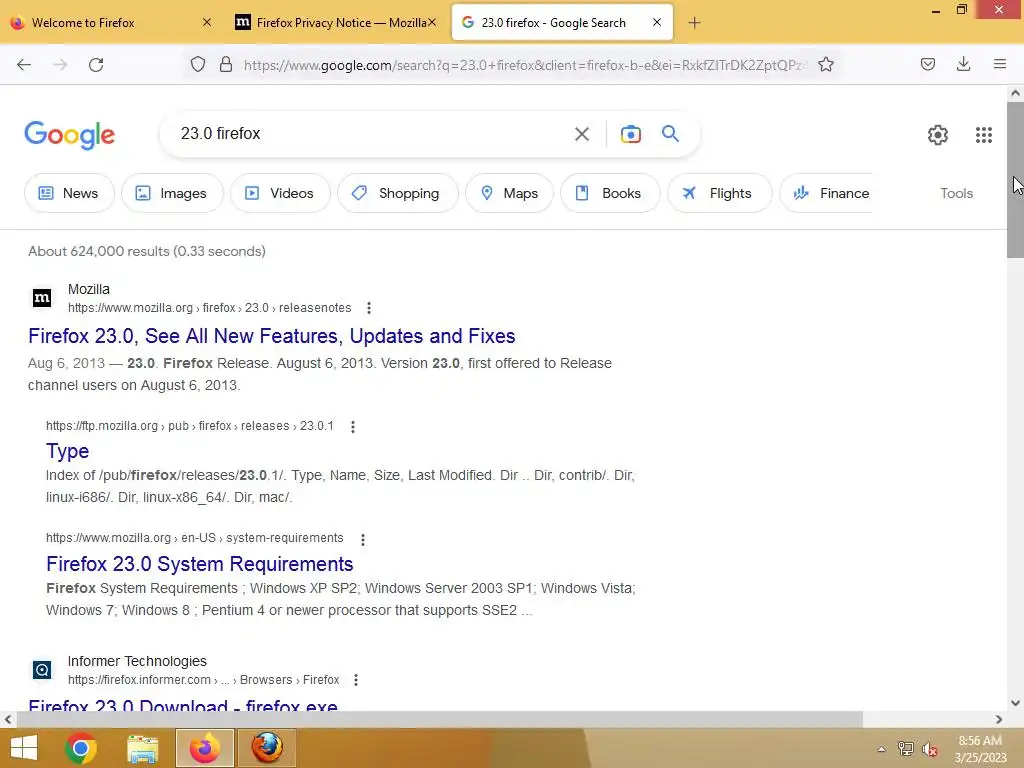1024x768 pixels.
Task: Filter results by Maps
Action: pos(509,193)
